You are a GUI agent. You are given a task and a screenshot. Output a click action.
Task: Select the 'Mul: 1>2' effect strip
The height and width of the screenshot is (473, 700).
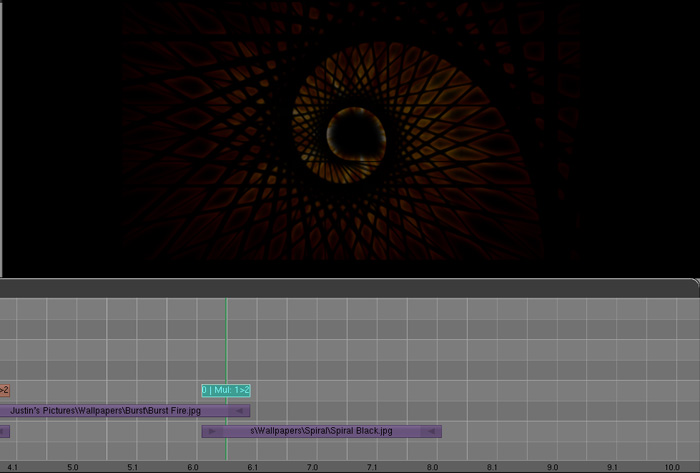coord(226,390)
